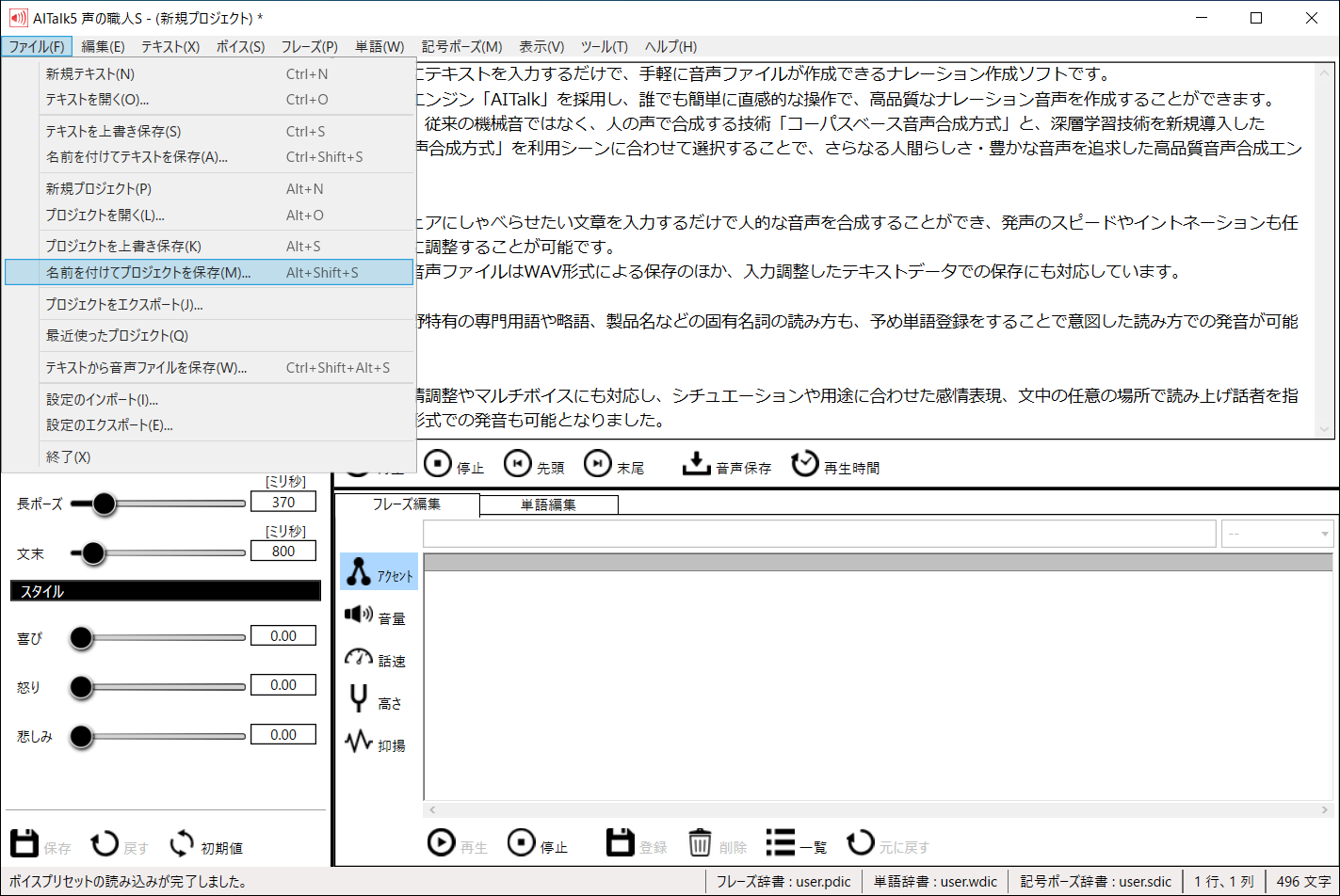Screen dimensions: 1340x896
Task: Choose テキストから音声ファイルを保存(W)... entry
Action: click(210, 368)
